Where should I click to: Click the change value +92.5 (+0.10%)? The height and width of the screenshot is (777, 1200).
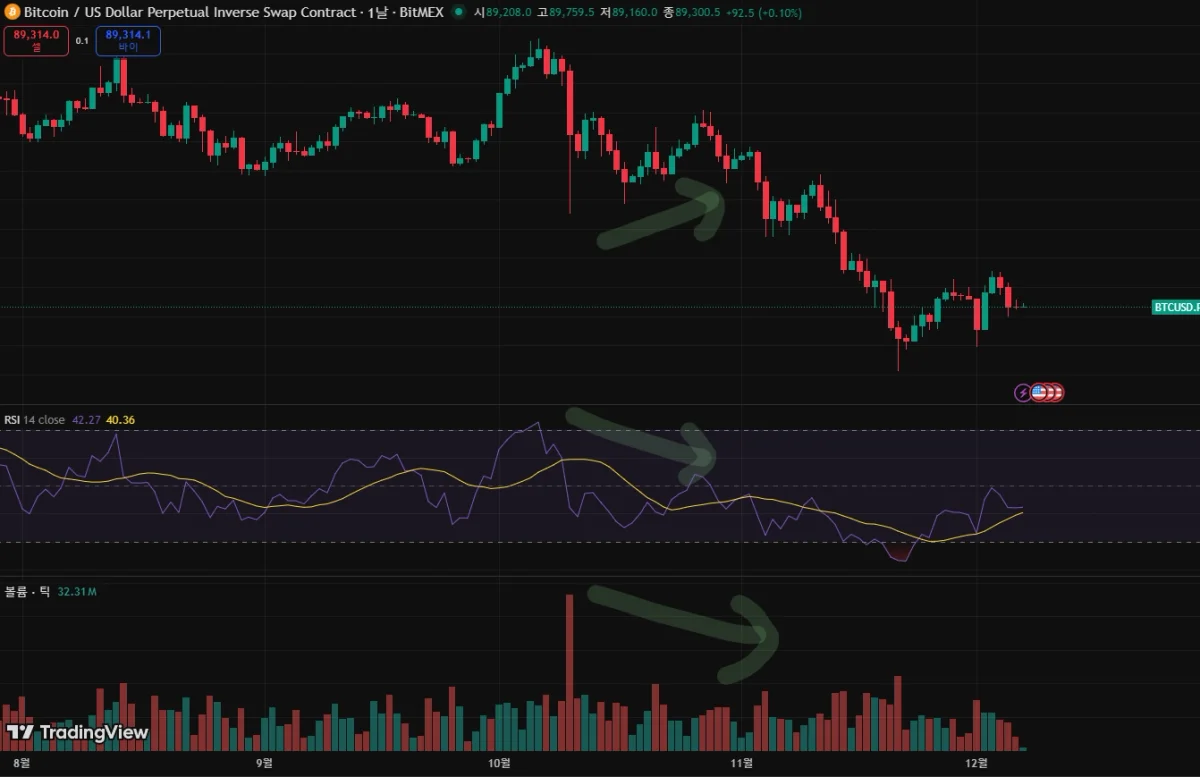(763, 13)
